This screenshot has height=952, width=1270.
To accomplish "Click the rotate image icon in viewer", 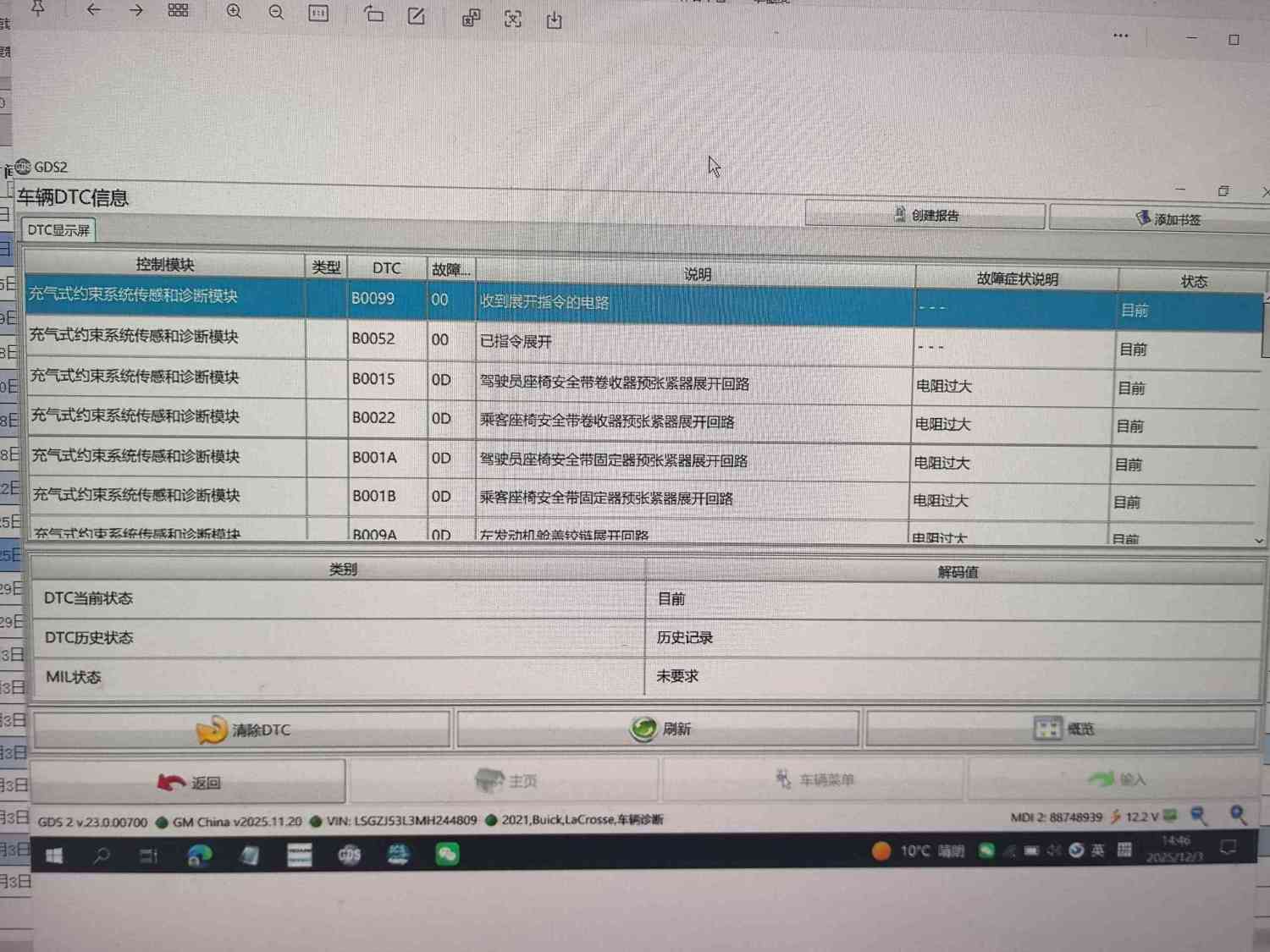I will pos(373,14).
